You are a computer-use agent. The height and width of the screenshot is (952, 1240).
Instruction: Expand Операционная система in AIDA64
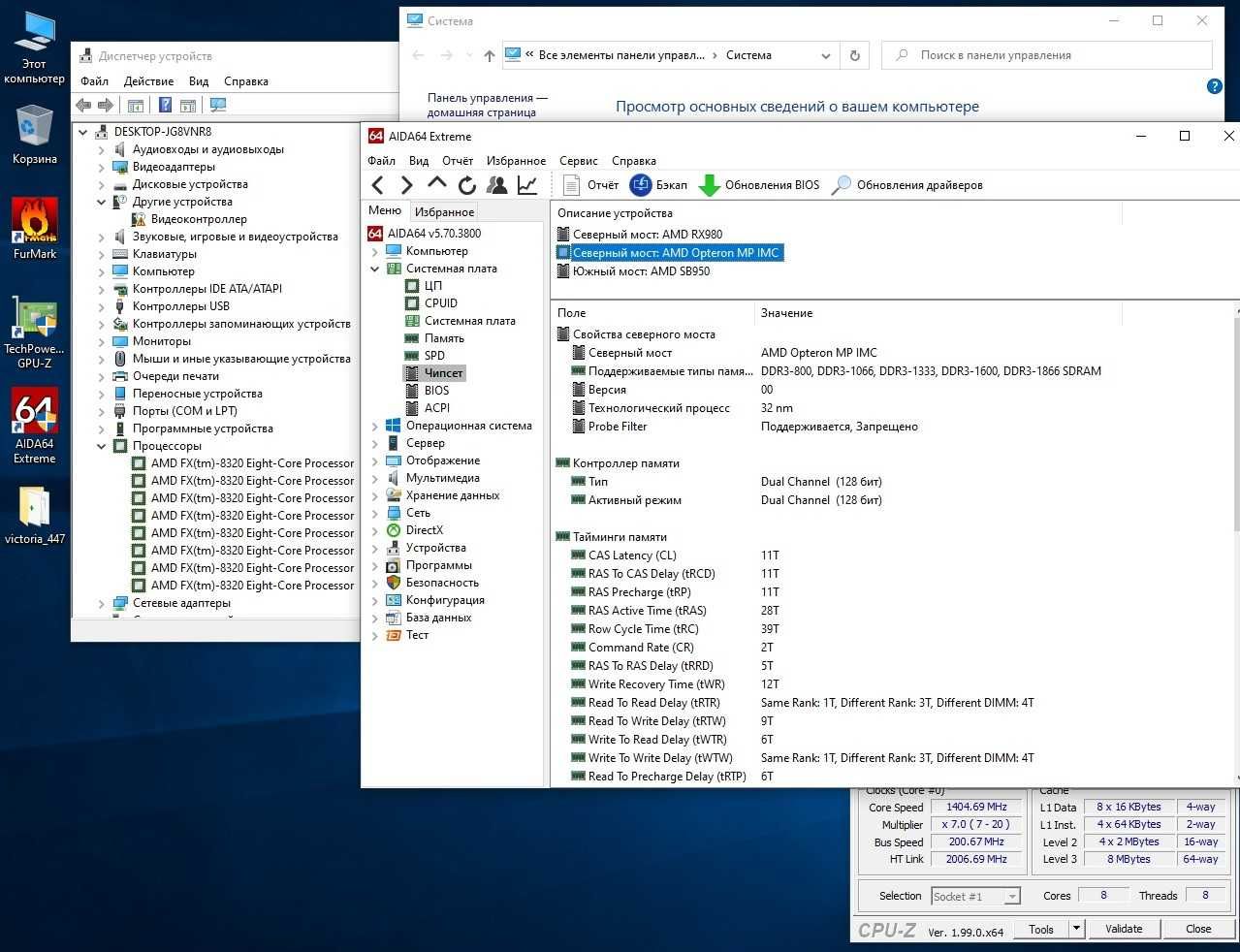point(375,426)
